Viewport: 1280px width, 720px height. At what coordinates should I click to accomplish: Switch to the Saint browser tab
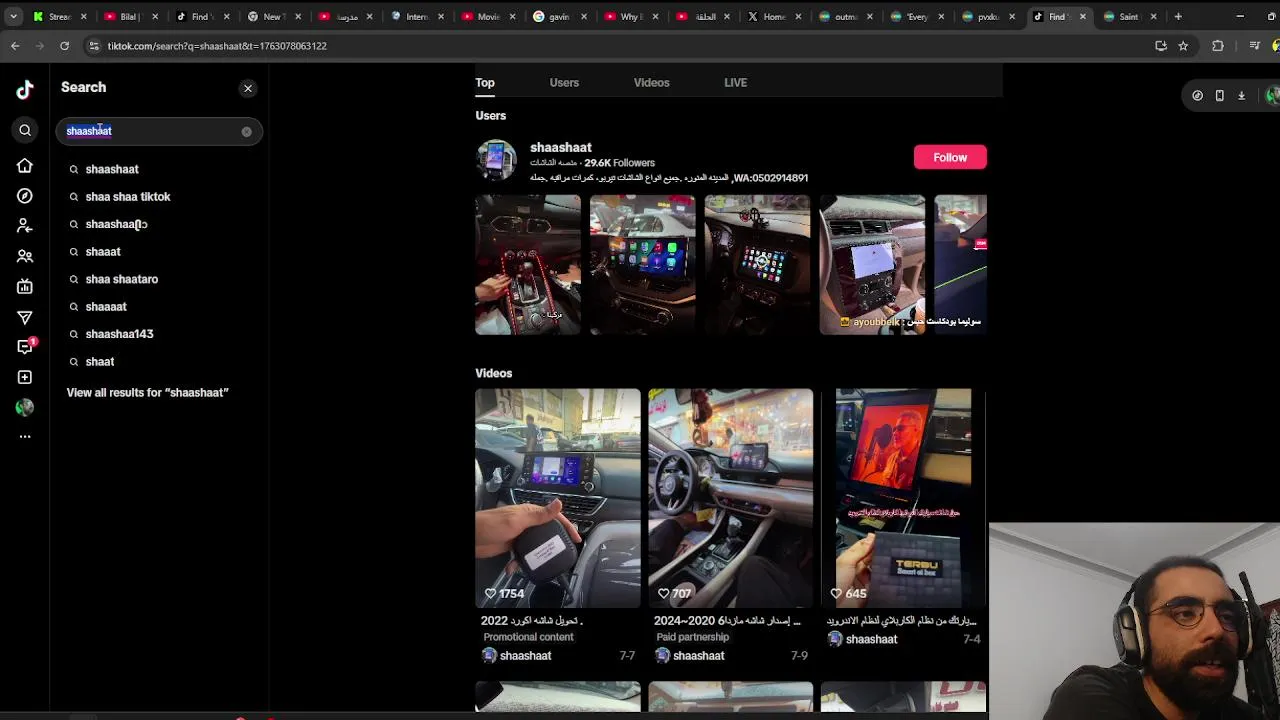1129,17
